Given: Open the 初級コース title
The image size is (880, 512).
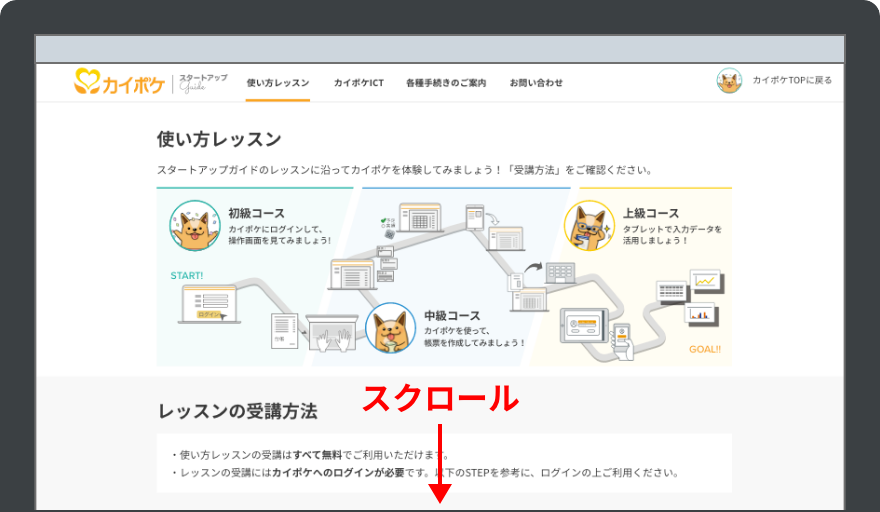Looking at the screenshot, I should coord(256,213).
